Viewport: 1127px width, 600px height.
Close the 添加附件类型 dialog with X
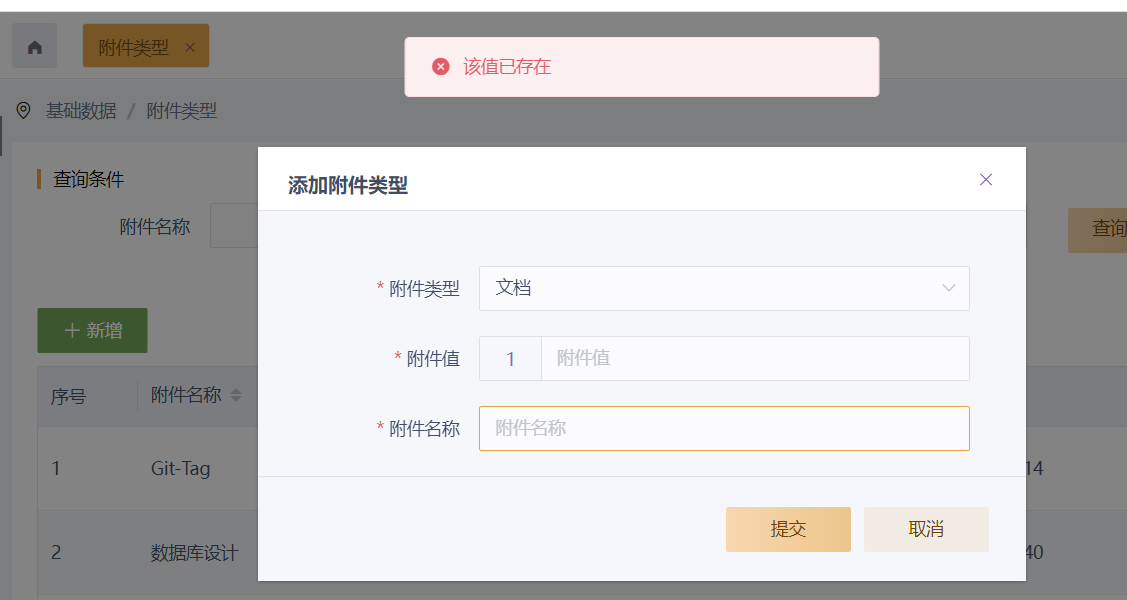(x=986, y=180)
